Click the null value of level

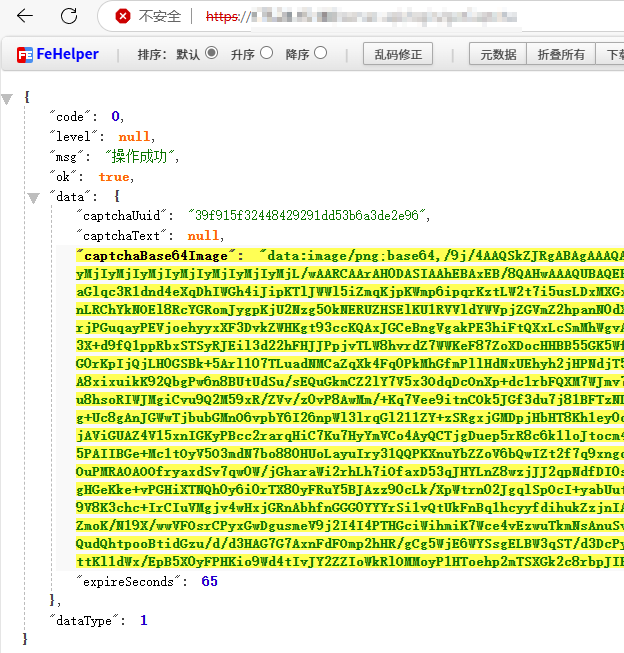(134, 137)
